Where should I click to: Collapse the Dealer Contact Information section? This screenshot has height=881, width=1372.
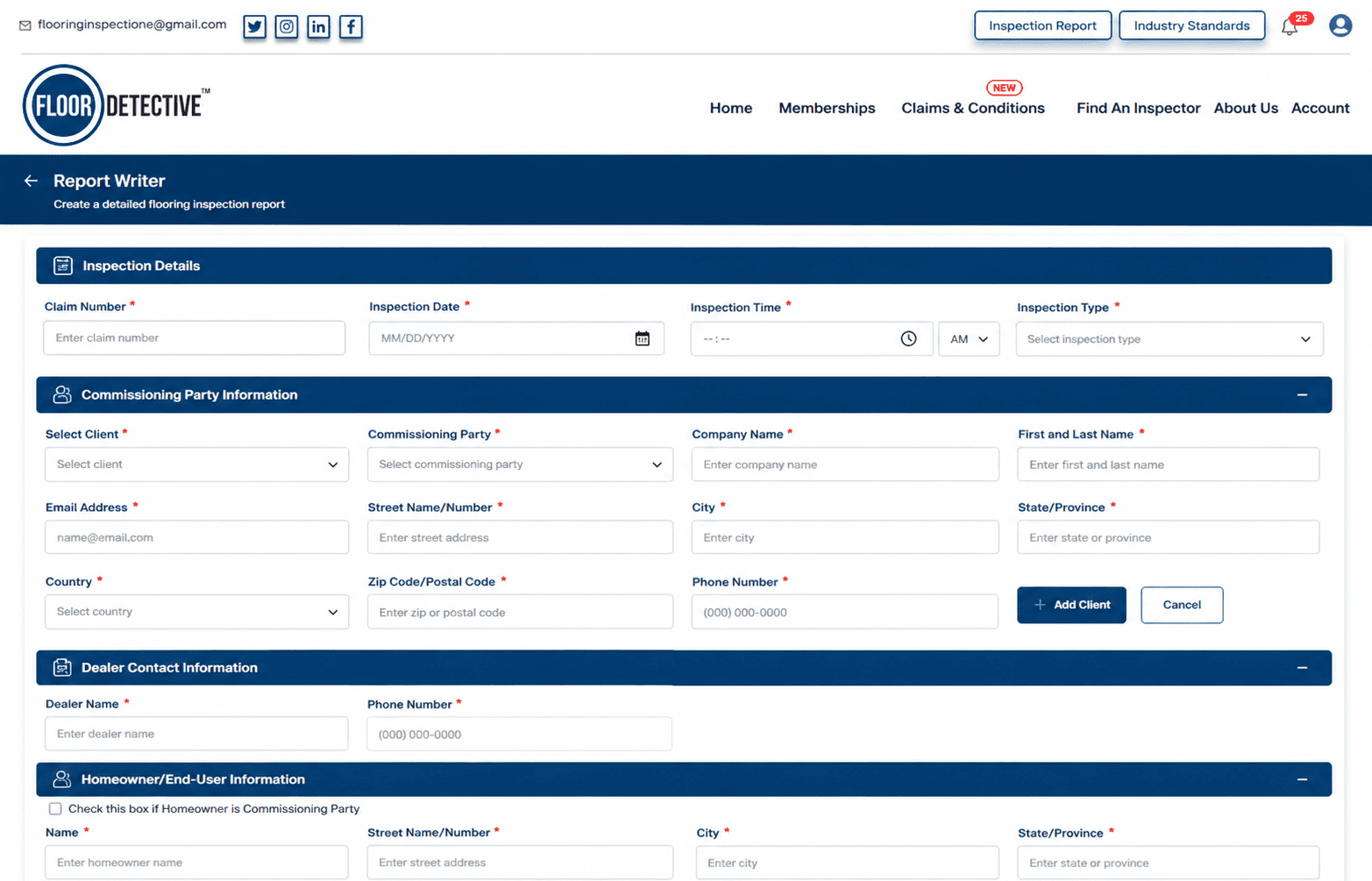[1302, 668]
